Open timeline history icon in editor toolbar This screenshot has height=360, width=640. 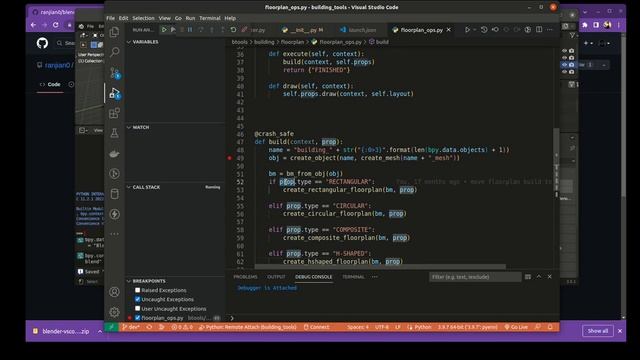tap(484, 30)
